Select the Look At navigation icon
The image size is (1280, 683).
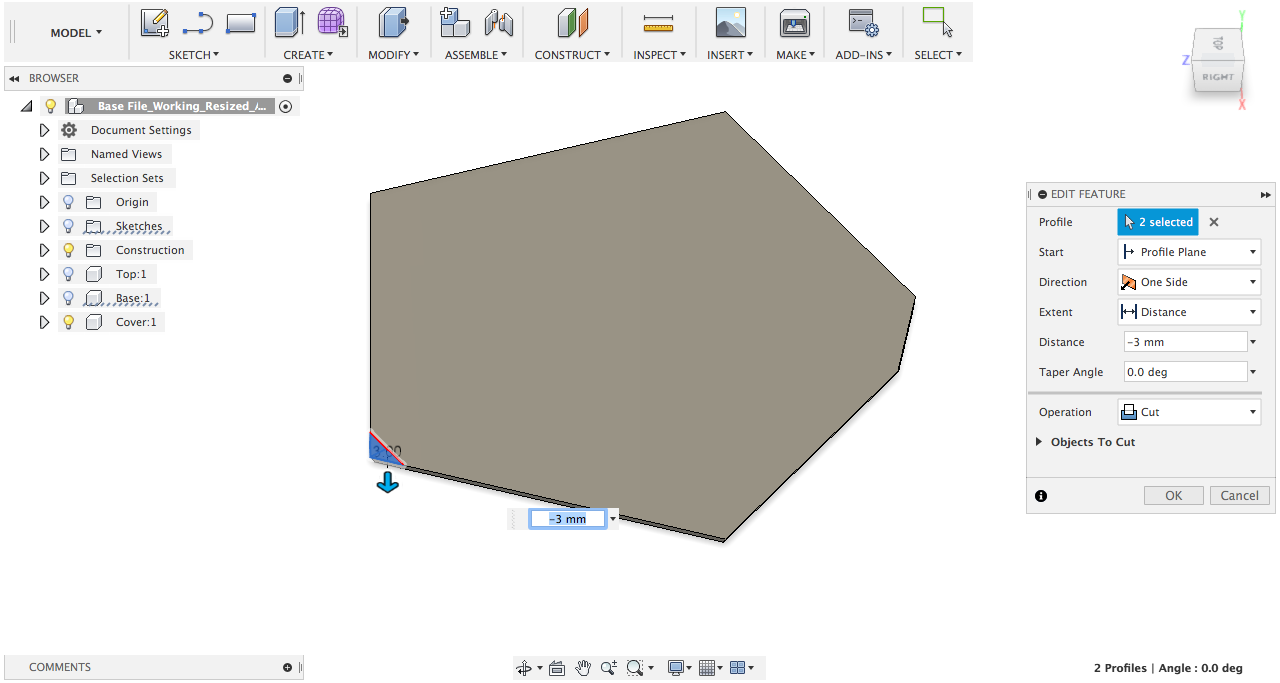click(x=557, y=668)
